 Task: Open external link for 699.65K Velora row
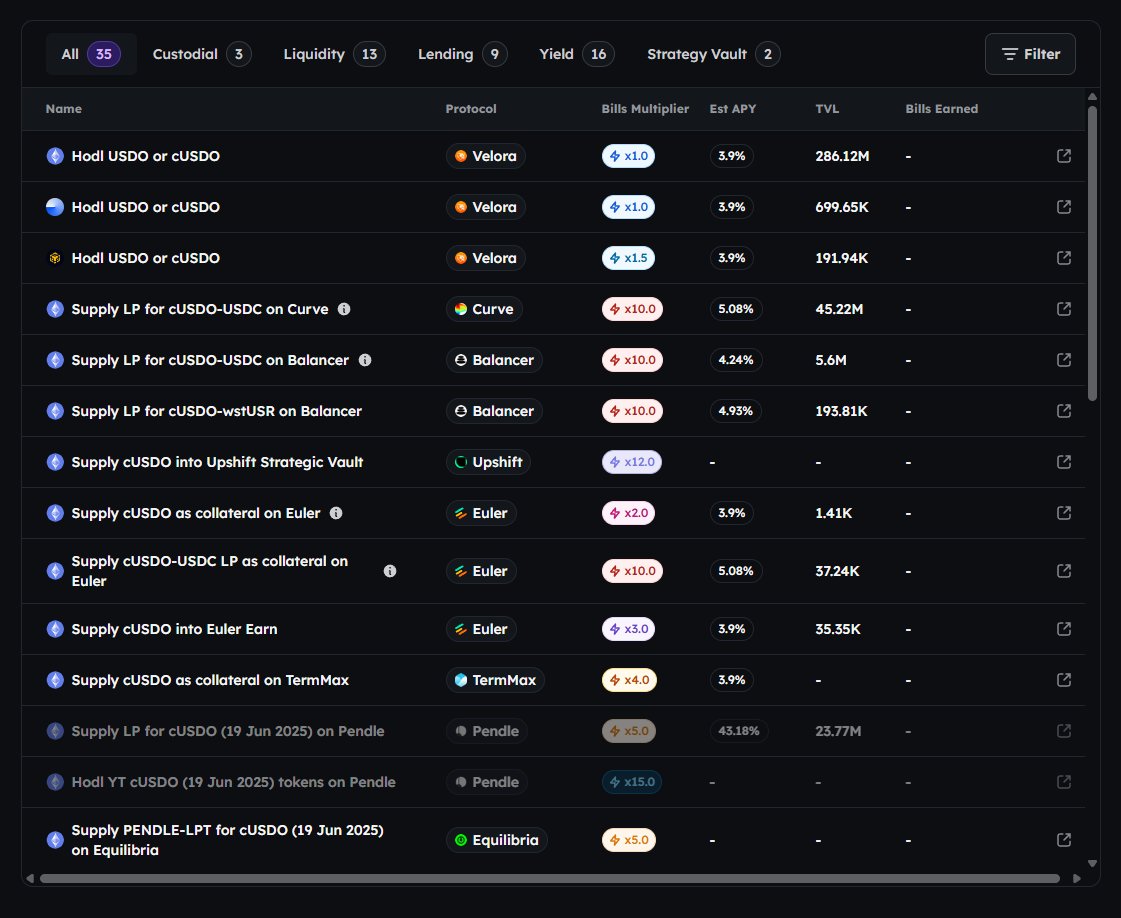pyautogui.click(x=1064, y=207)
